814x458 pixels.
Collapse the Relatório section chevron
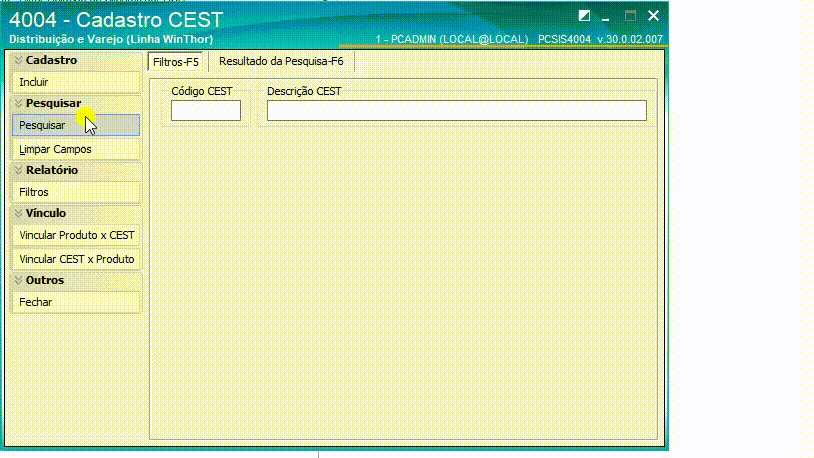point(18,170)
